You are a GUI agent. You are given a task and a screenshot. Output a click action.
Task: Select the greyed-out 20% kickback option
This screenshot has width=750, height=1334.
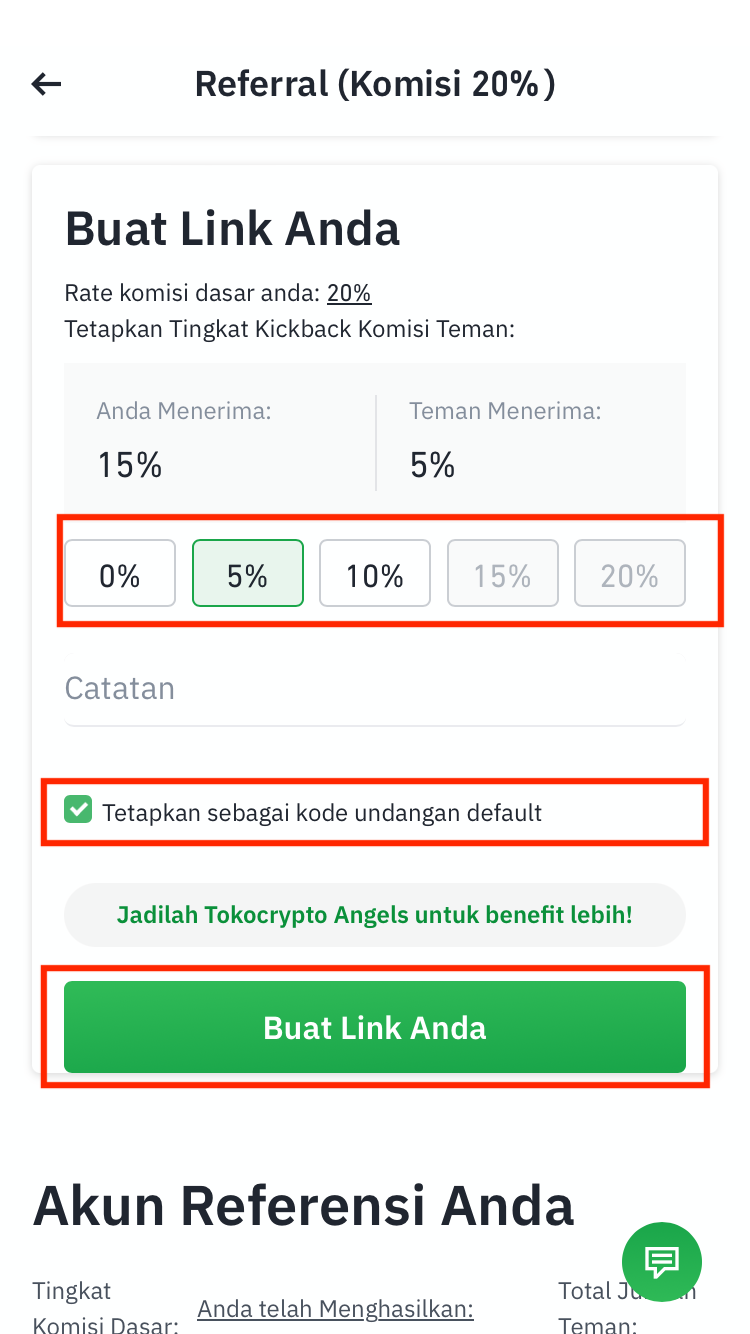coord(630,574)
